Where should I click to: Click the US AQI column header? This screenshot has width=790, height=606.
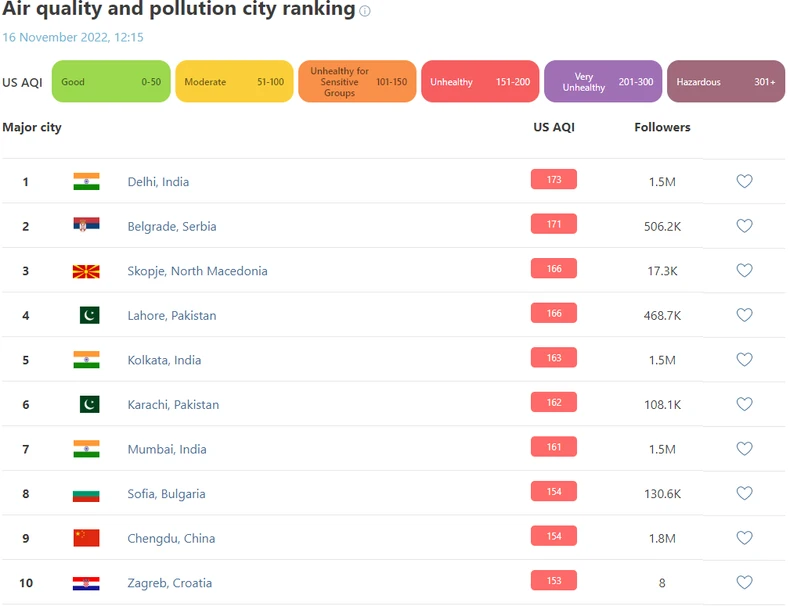point(554,127)
